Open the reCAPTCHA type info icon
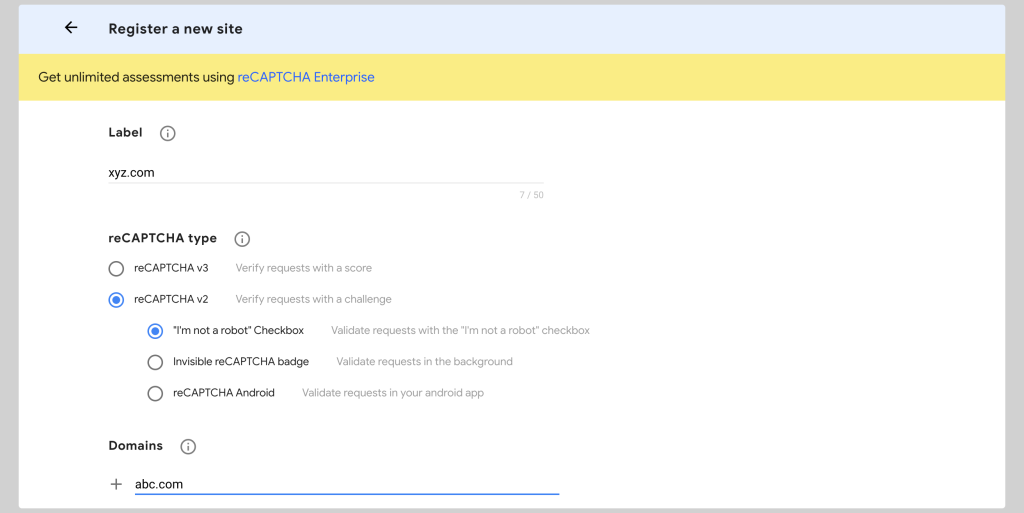 tap(242, 239)
